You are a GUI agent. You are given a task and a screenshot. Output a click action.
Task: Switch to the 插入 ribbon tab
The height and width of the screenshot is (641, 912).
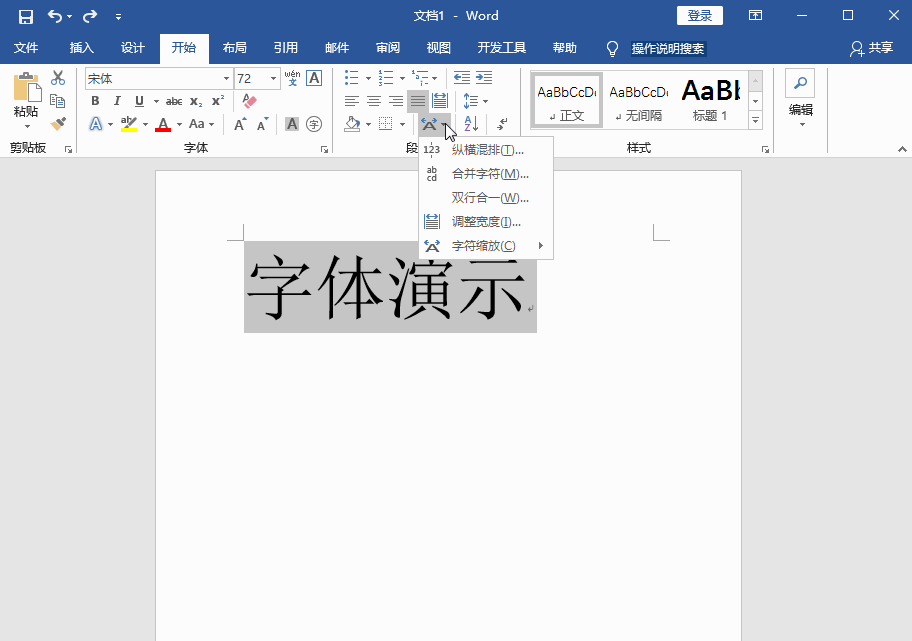coord(80,48)
